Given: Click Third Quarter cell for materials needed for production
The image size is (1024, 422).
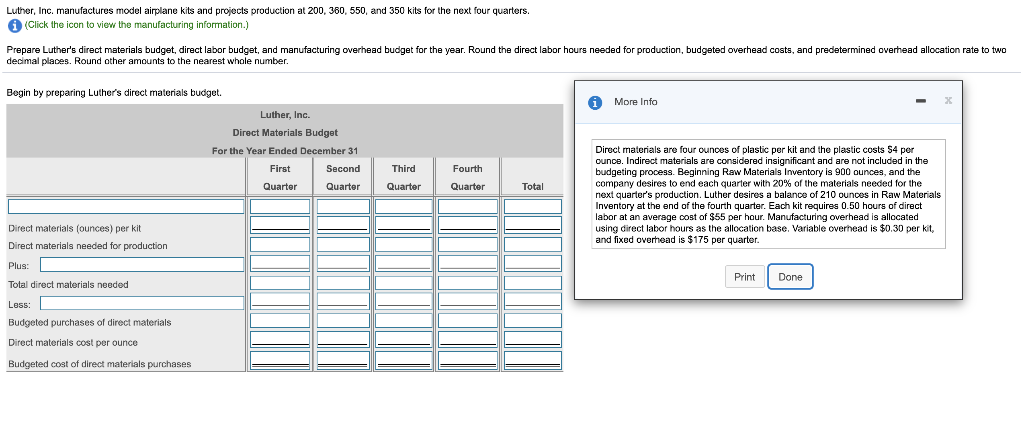Looking at the screenshot, I should [404, 244].
